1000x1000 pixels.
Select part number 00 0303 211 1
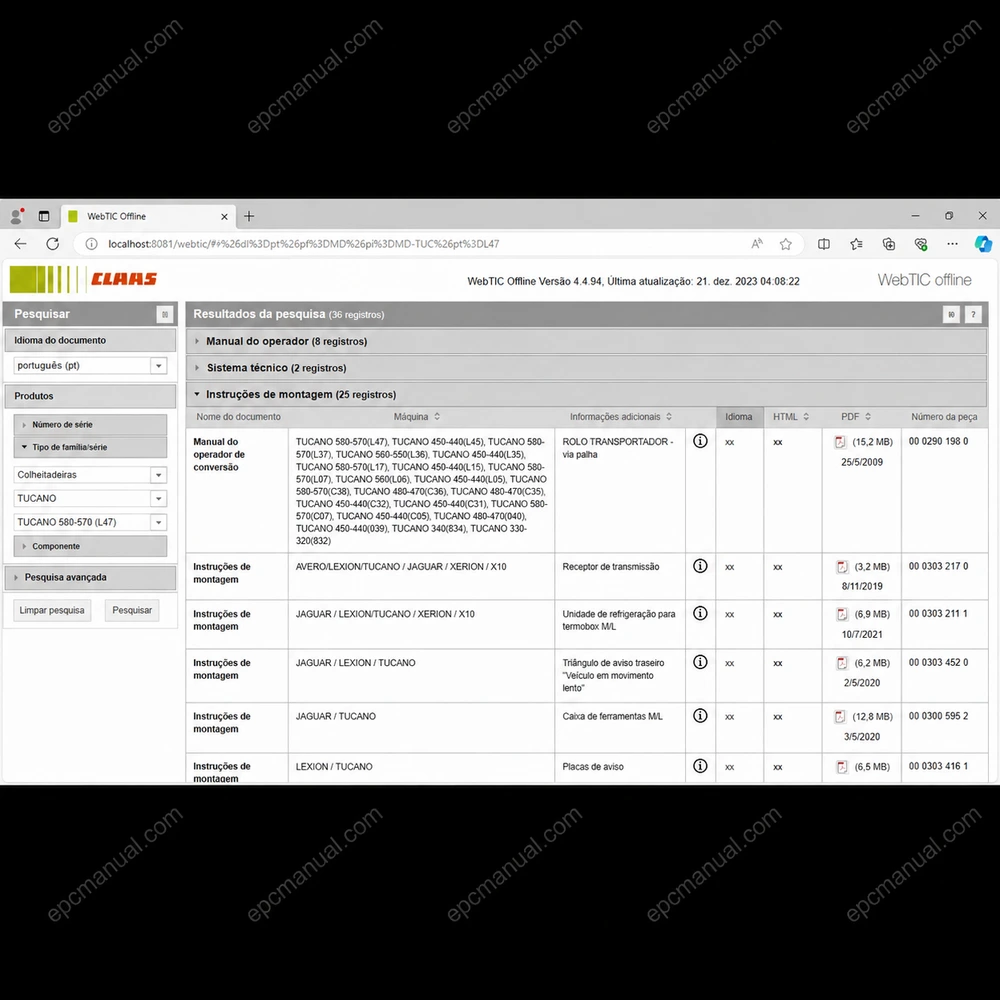click(x=938, y=613)
